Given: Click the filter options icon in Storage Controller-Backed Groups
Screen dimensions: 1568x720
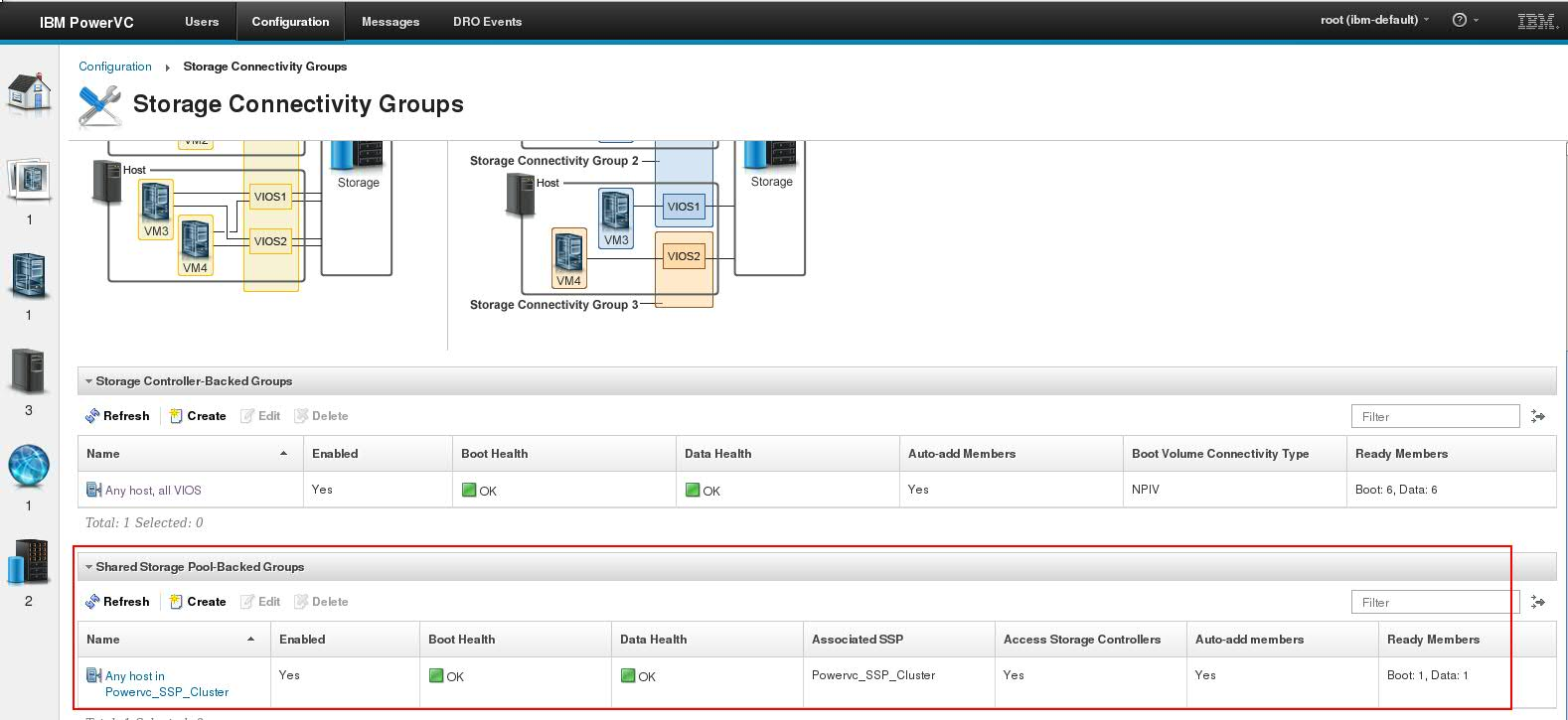Looking at the screenshot, I should point(1538,416).
